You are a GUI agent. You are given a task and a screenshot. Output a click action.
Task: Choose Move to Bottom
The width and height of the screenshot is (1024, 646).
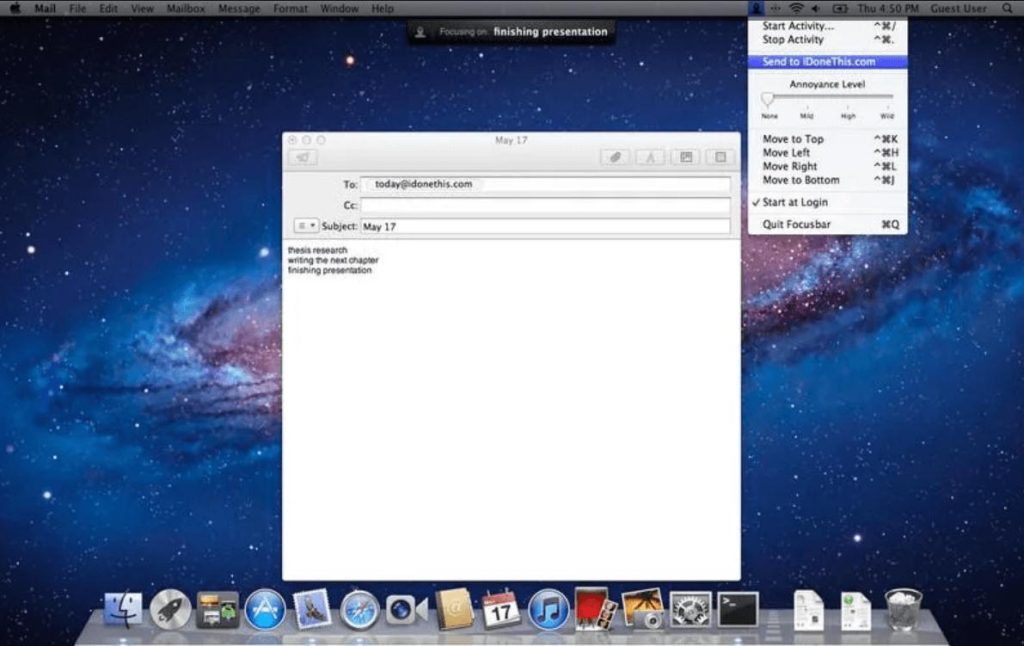pos(827,180)
